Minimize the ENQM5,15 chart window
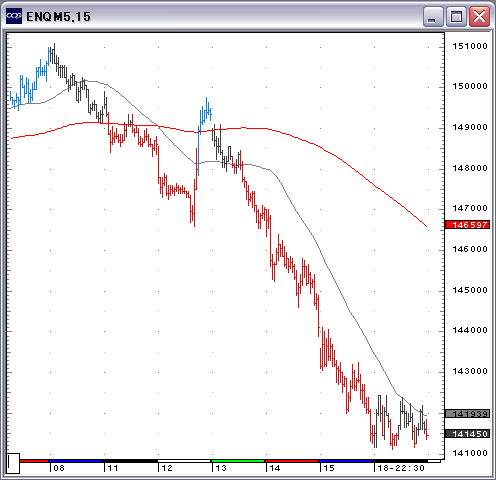The width and height of the screenshot is (496, 480). (433, 16)
